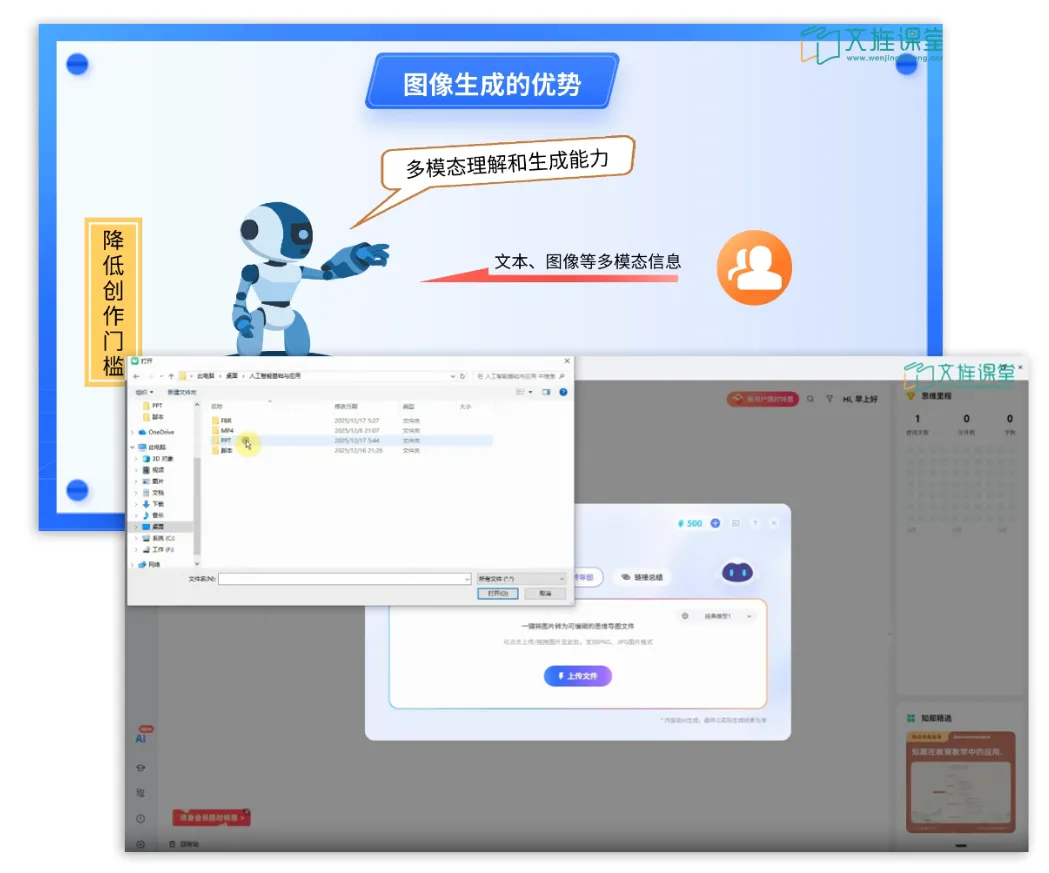Expand the 3D 对象 tree node
Screen dimensions: 1049x873
[x=137, y=459]
